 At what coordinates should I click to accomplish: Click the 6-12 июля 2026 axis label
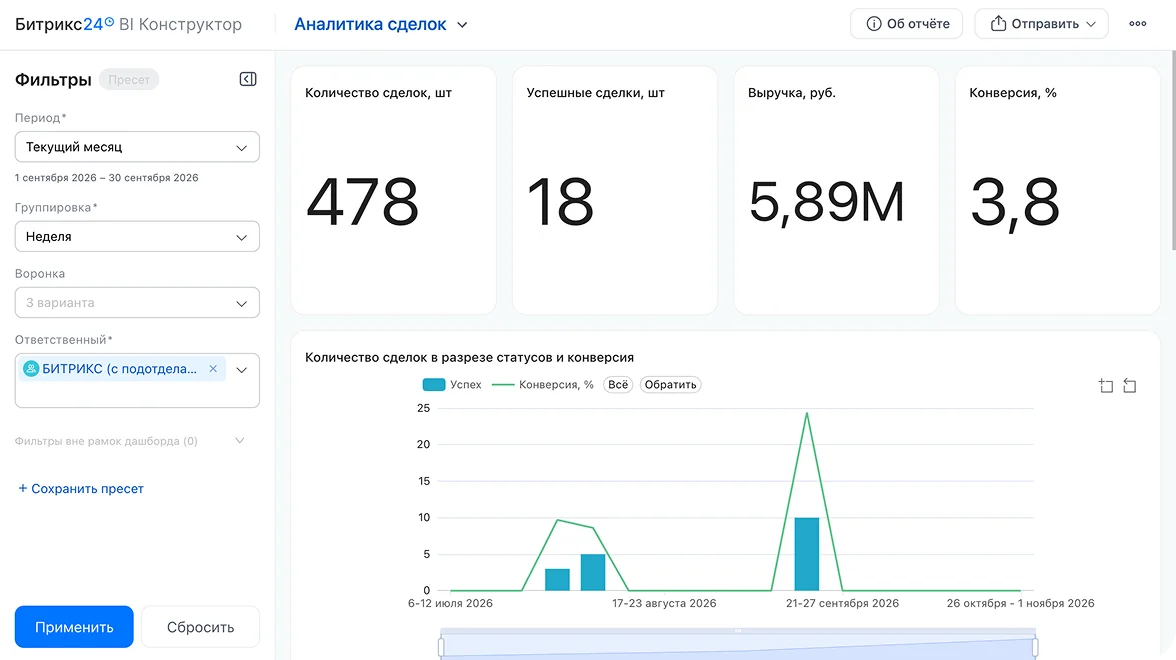450,603
